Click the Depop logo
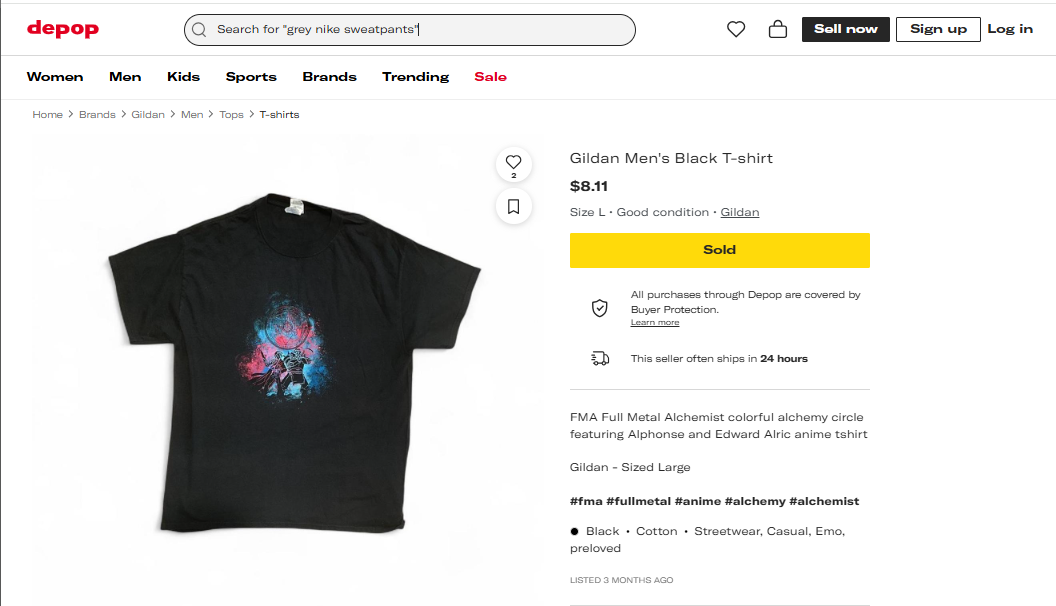Viewport: 1056px width, 606px height. point(62,29)
